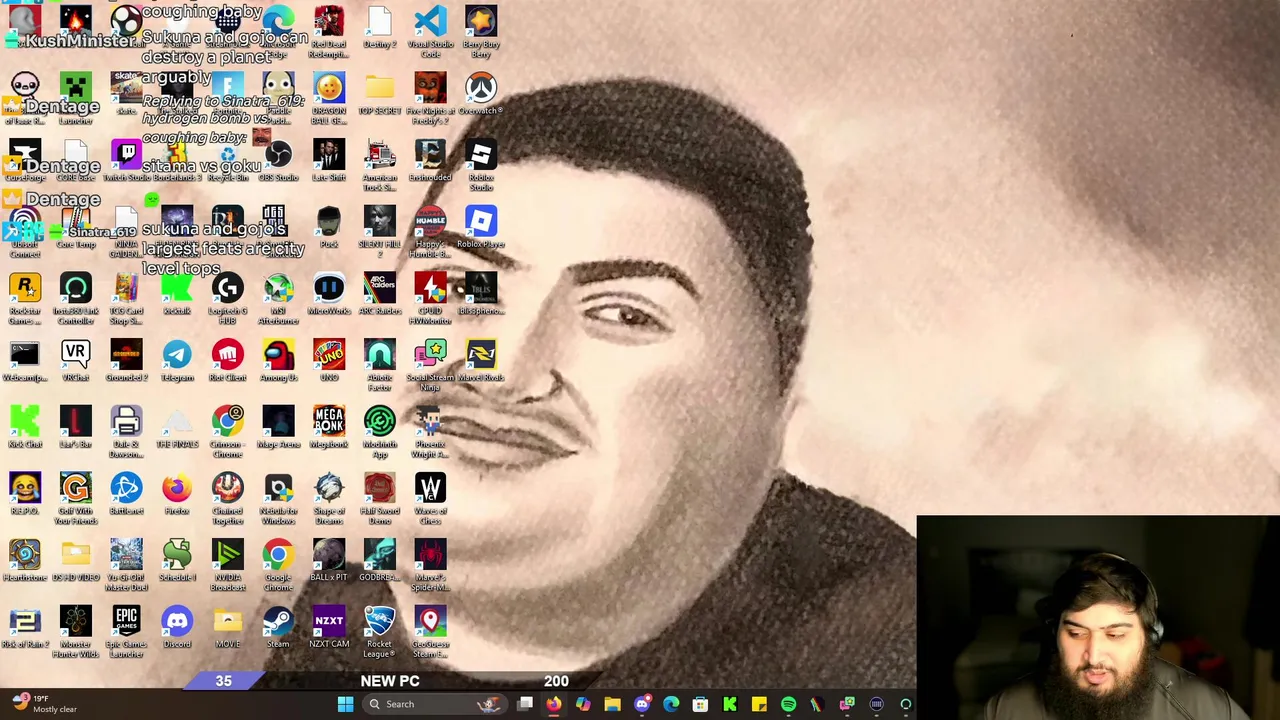Screen dimensions: 1280x720
Task: Launch the MSI Afterburner shortcut
Action: click(x=278, y=299)
